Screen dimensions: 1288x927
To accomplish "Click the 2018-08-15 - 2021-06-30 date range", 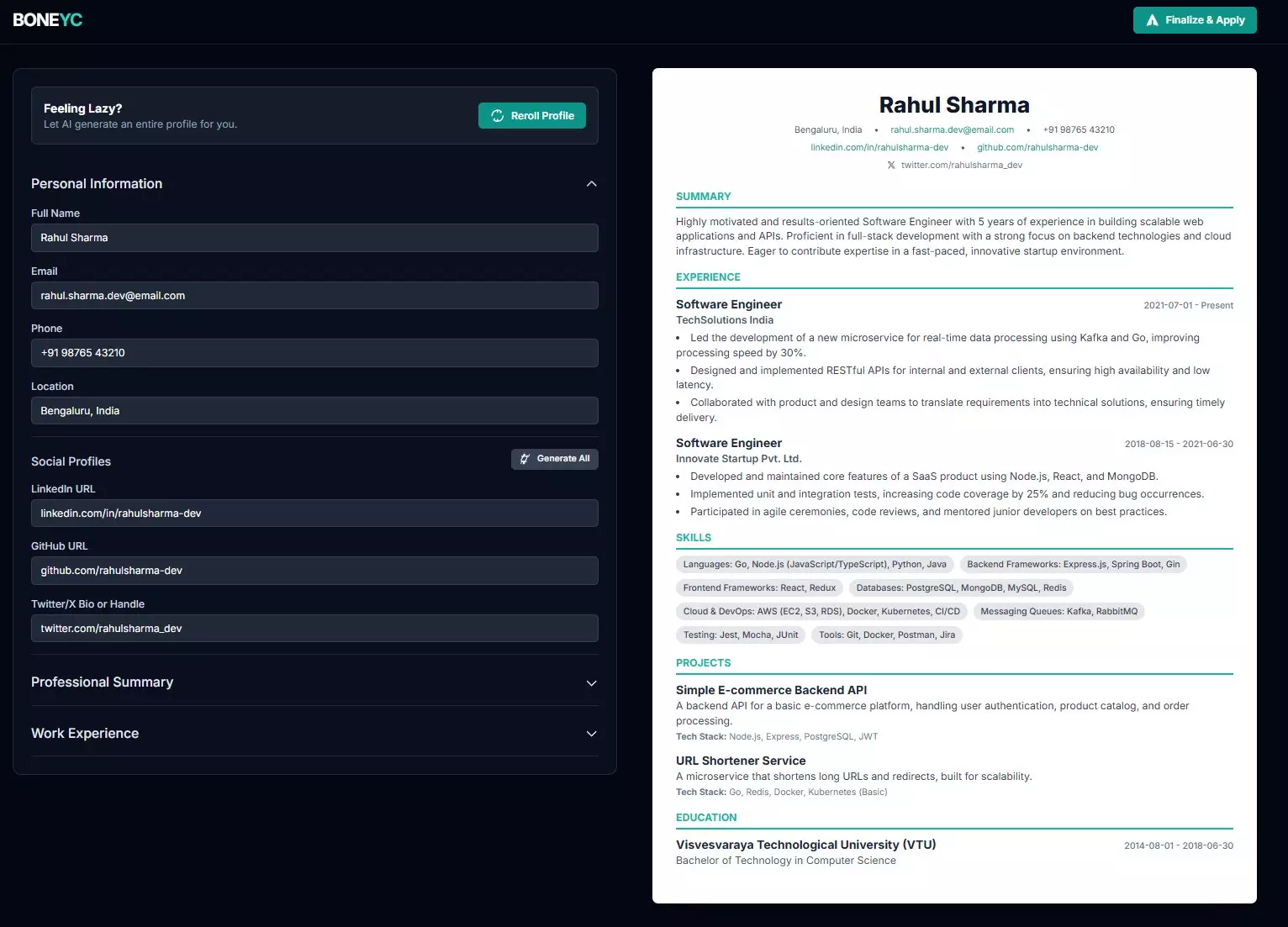I will tap(1179, 445).
